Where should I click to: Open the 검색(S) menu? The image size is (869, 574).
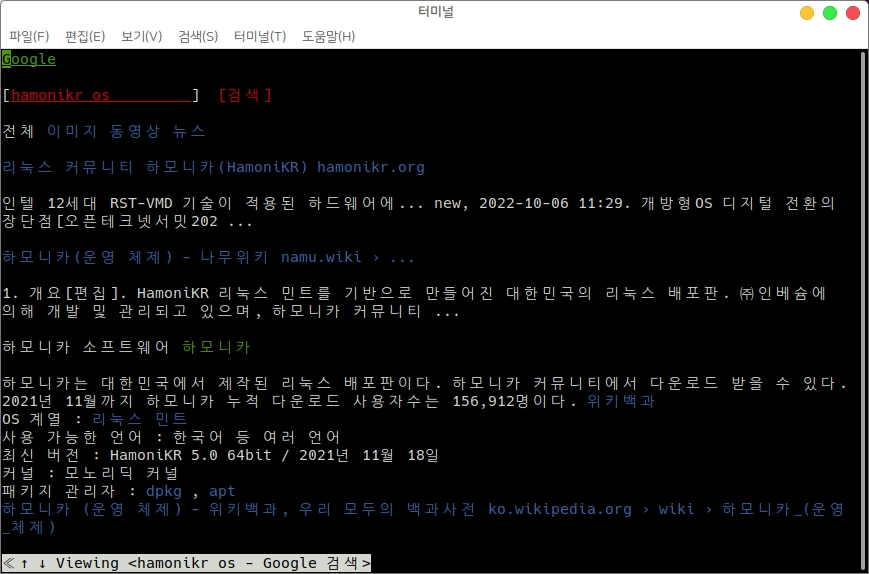click(x=198, y=36)
